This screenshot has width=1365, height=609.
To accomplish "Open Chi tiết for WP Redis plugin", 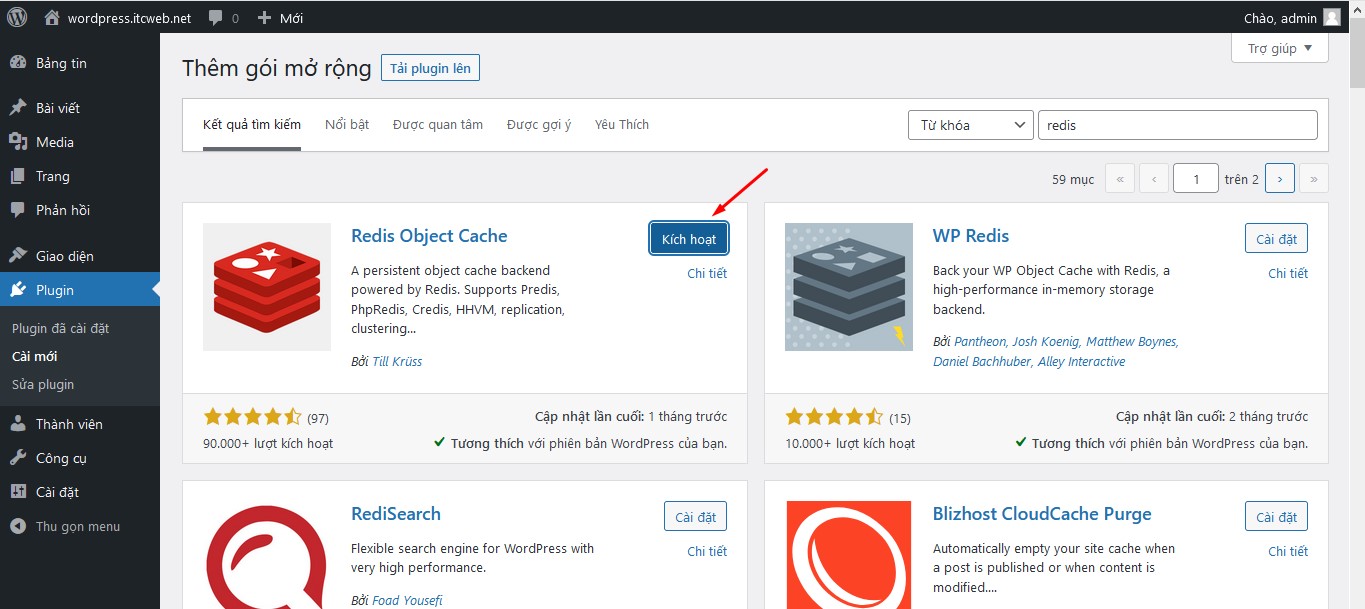I will click(1288, 272).
